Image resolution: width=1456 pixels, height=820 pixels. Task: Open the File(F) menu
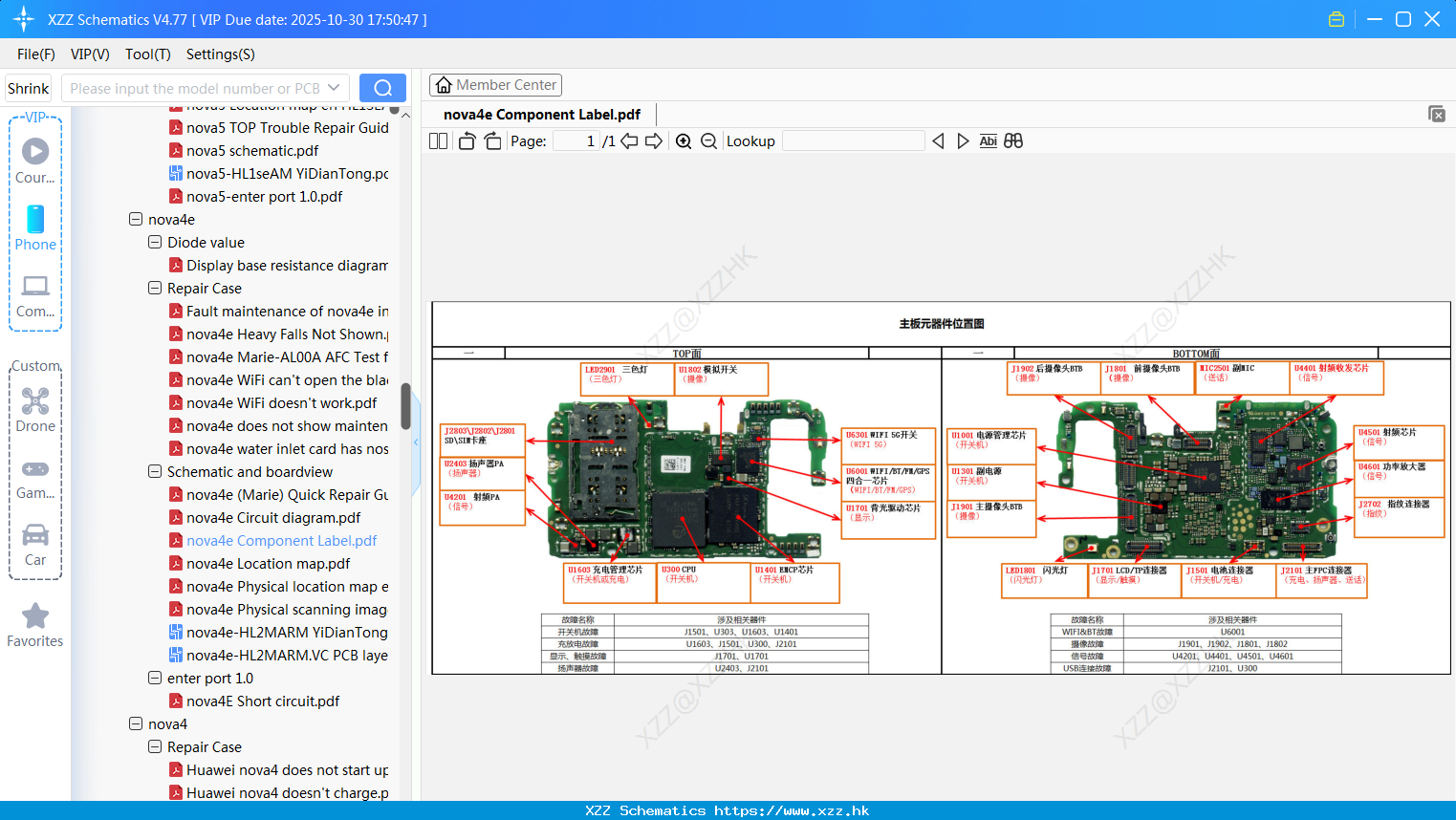click(x=36, y=54)
